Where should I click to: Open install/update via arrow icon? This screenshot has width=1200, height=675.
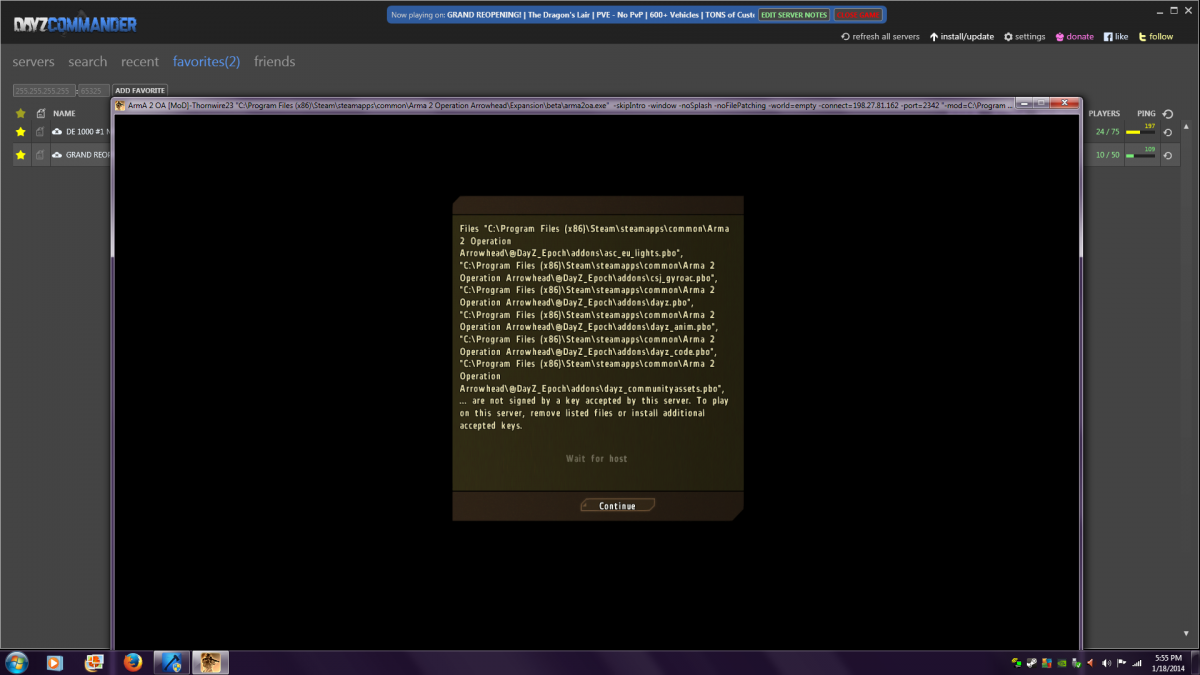click(934, 37)
